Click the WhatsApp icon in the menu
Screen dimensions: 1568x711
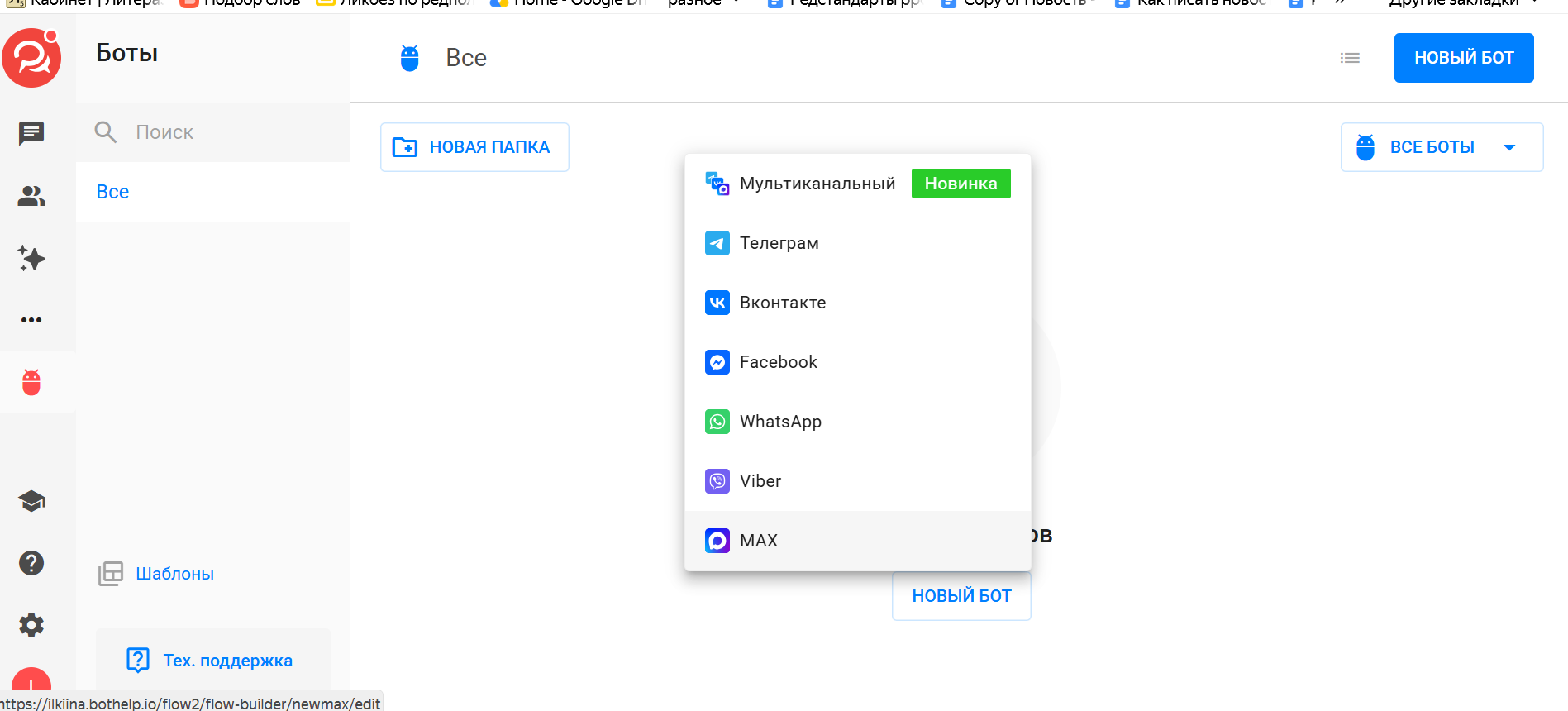(717, 422)
